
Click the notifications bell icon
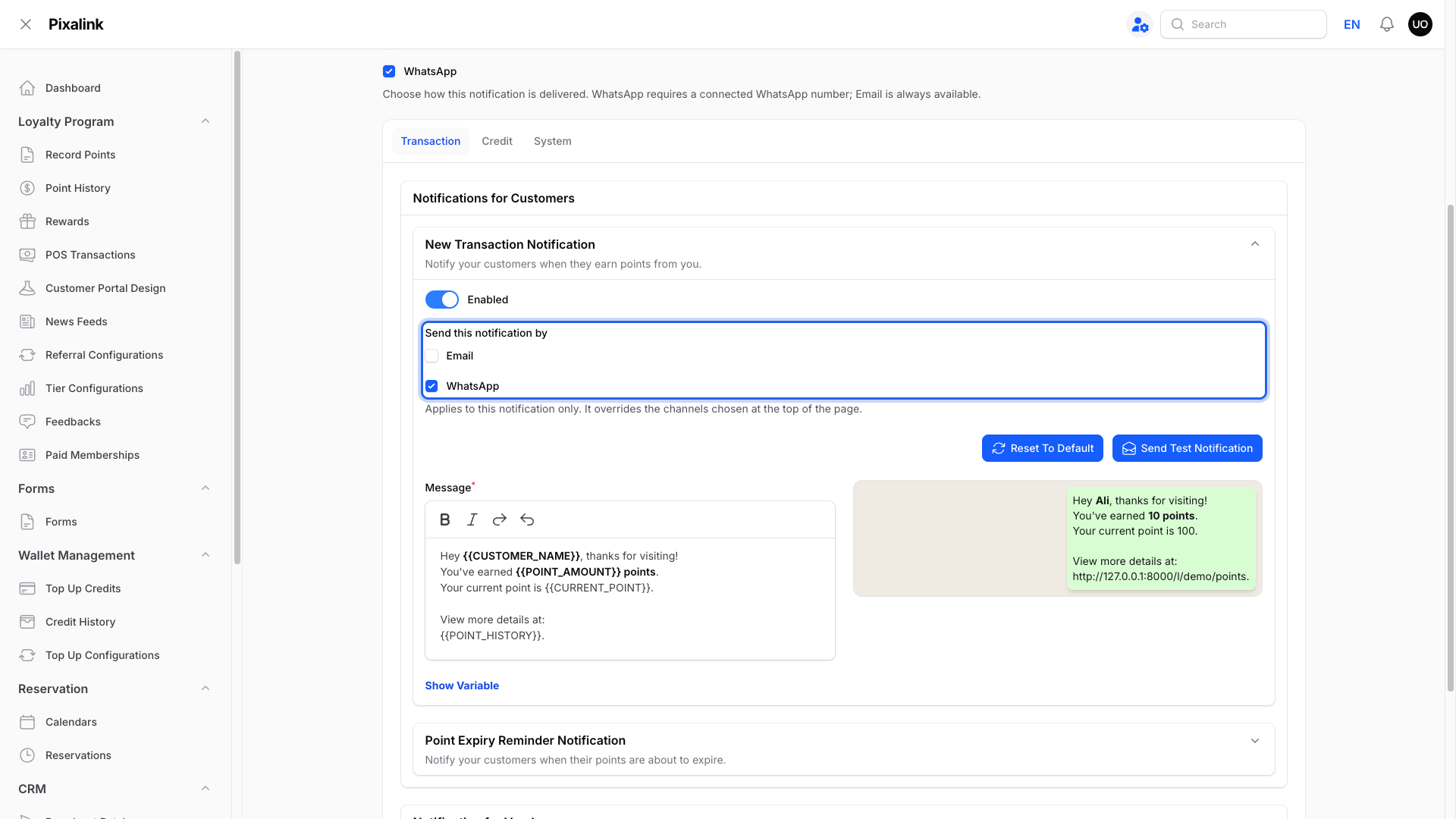(1387, 24)
